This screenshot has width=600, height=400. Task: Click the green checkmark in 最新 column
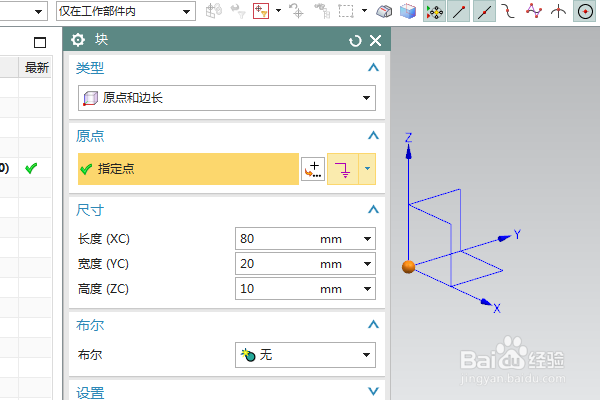31,168
